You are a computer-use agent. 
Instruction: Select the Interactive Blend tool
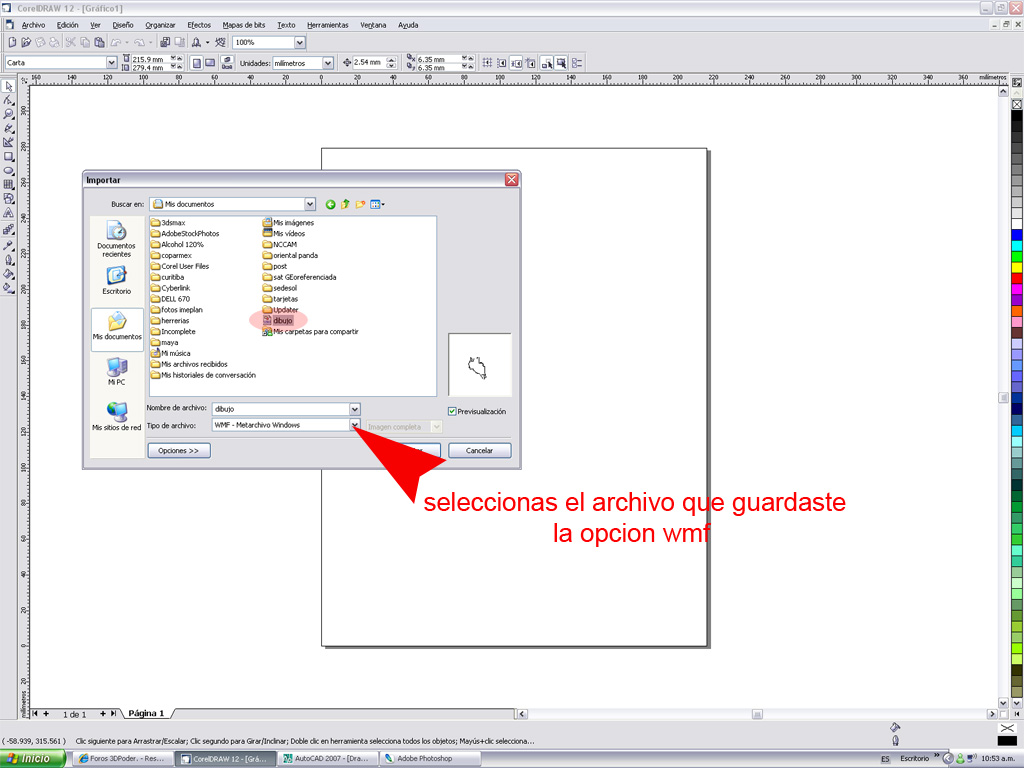pos(8,230)
